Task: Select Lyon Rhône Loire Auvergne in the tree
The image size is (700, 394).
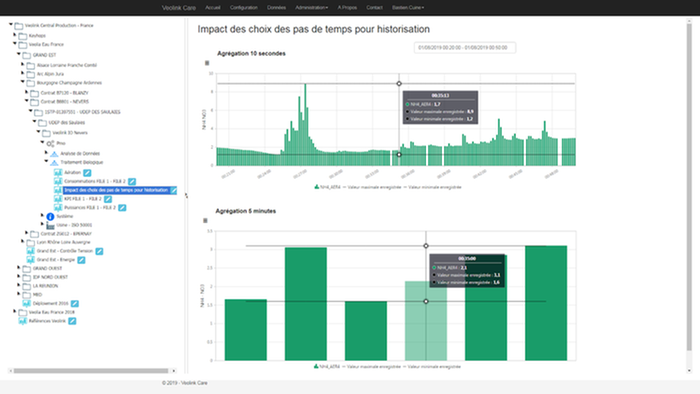Action: coord(63,242)
